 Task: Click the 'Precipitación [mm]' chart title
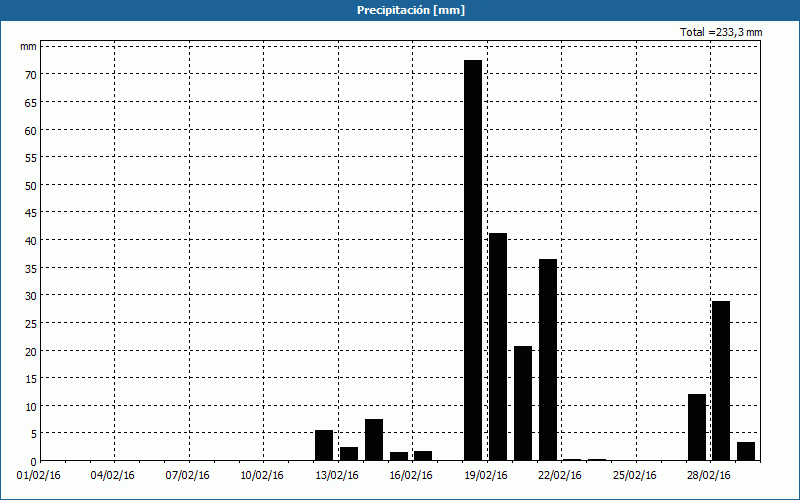point(411,10)
